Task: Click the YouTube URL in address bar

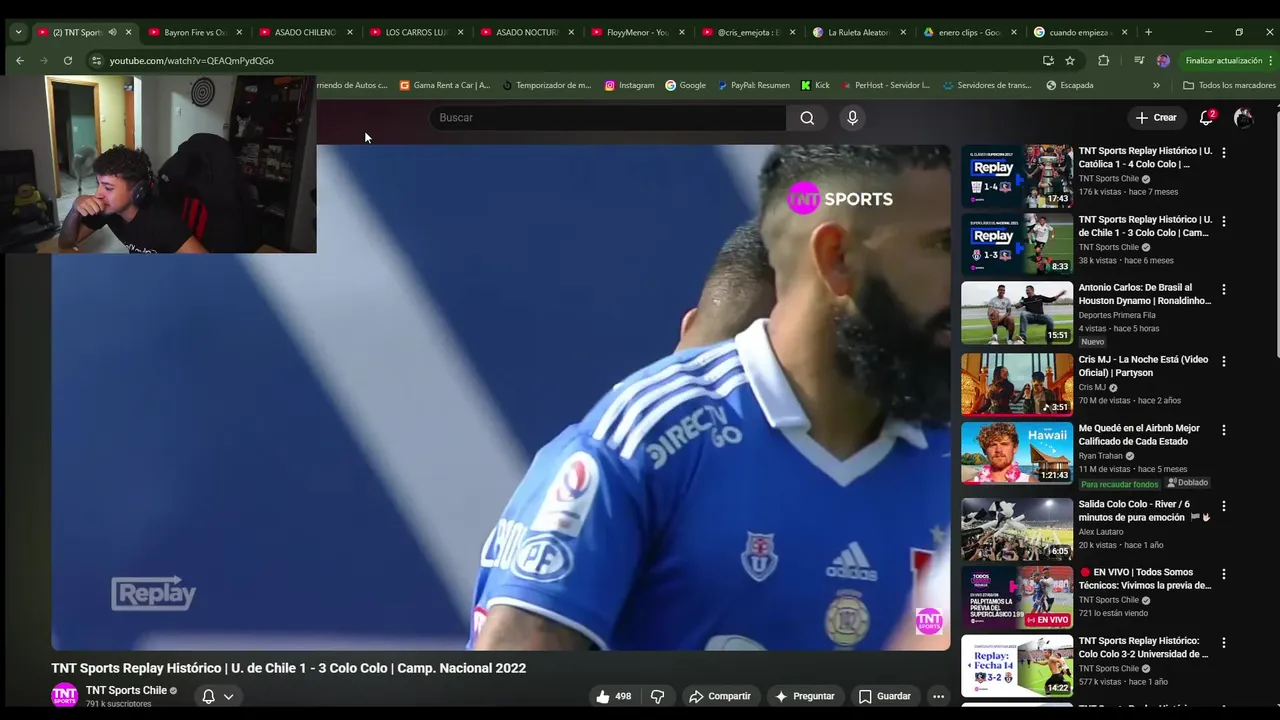Action: point(192,61)
